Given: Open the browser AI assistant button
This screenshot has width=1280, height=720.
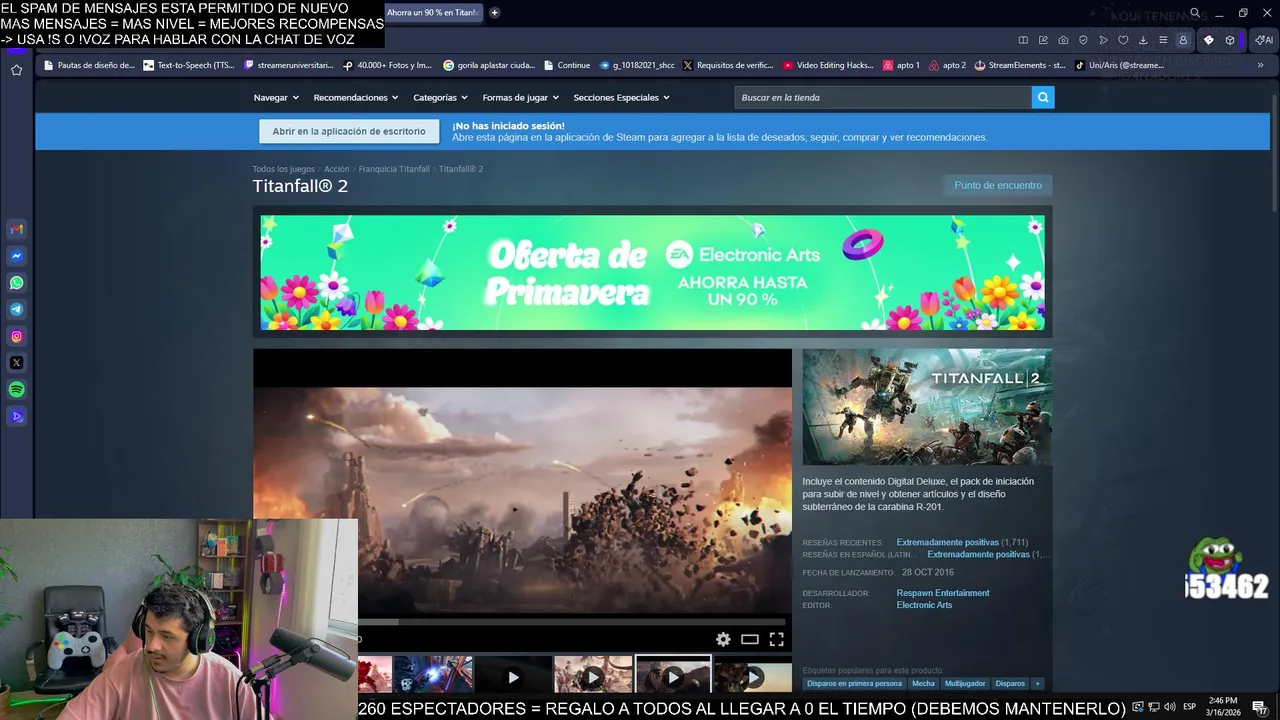Looking at the screenshot, I should click(x=1264, y=40).
